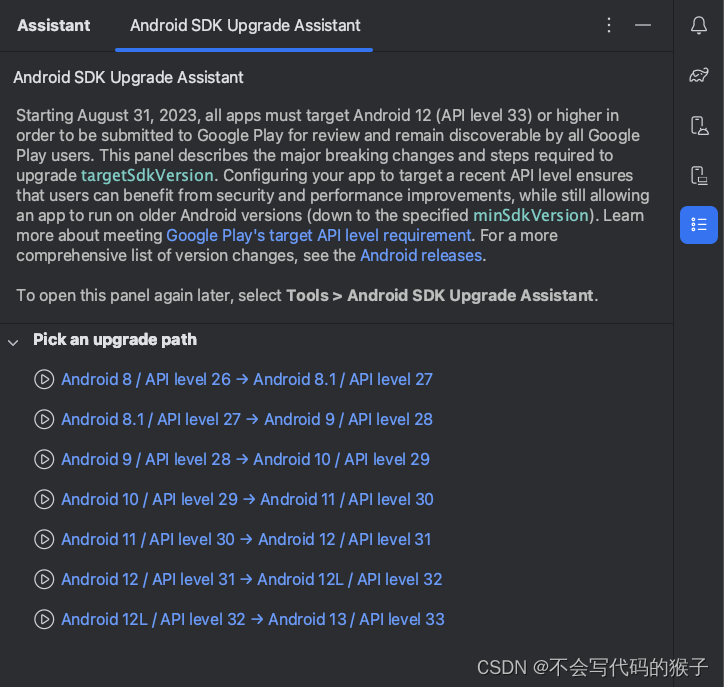Open Google Play's target API level requirement link
This screenshot has height=687, width=724.
point(318,236)
